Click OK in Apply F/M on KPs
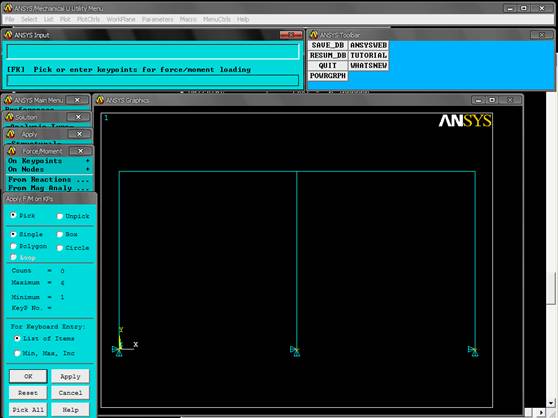The image size is (558, 418). pyautogui.click(x=28, y=376)
